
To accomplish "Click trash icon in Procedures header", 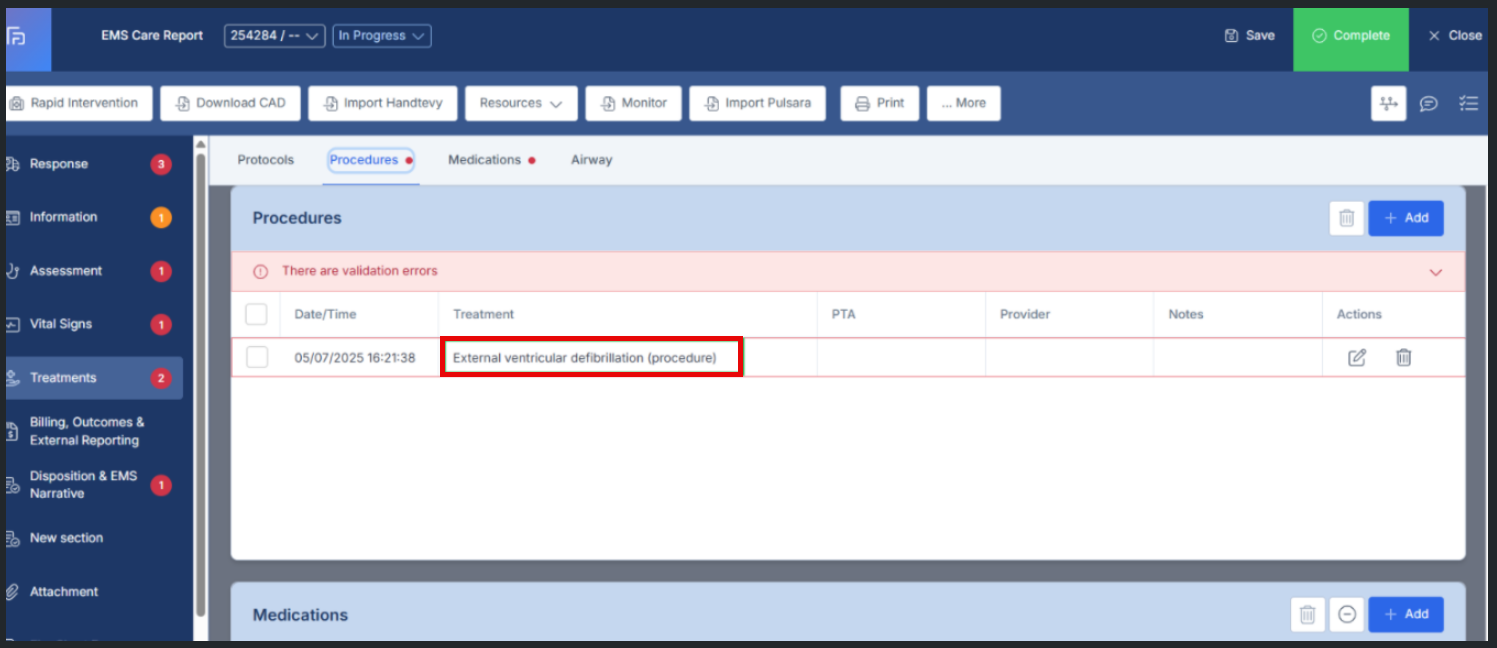I will point(1346,218).
